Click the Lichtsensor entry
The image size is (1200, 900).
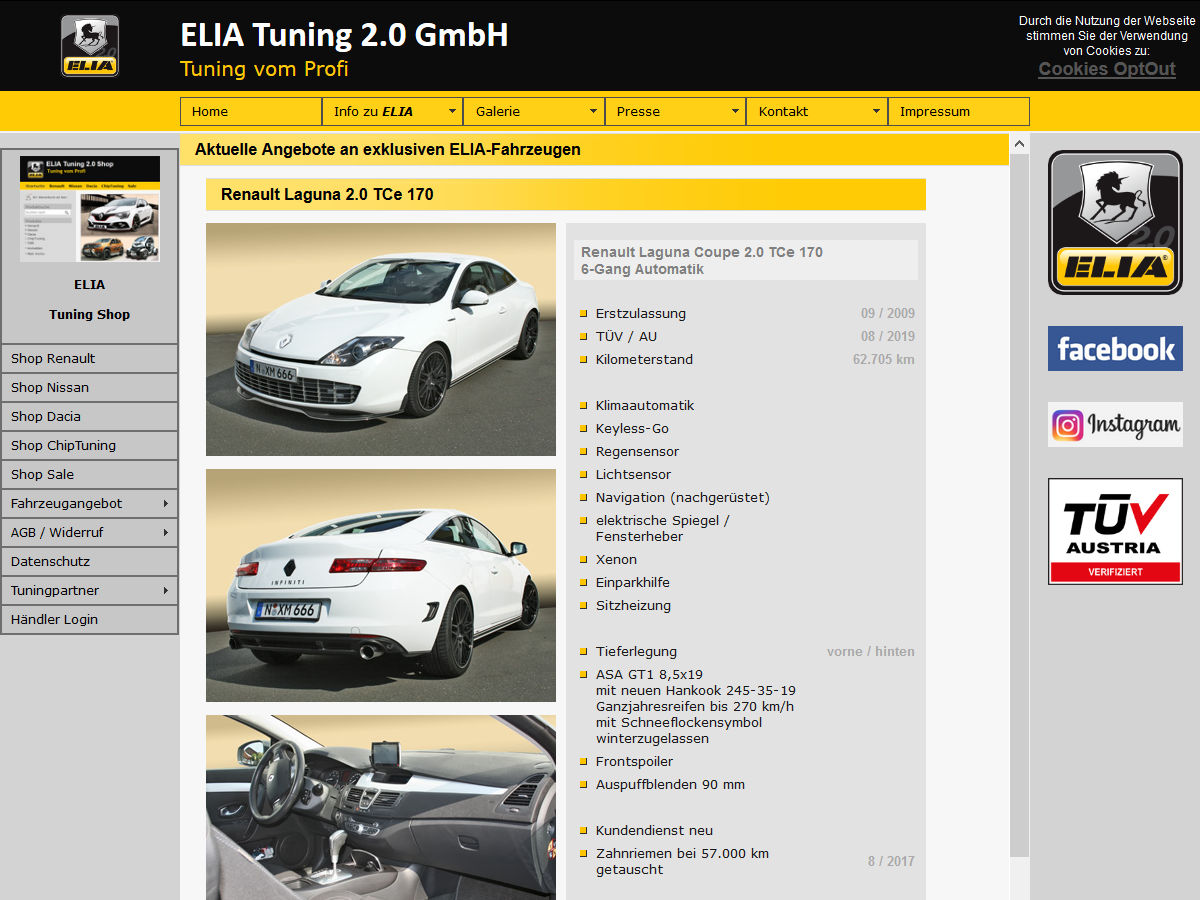tap(633, 474)
